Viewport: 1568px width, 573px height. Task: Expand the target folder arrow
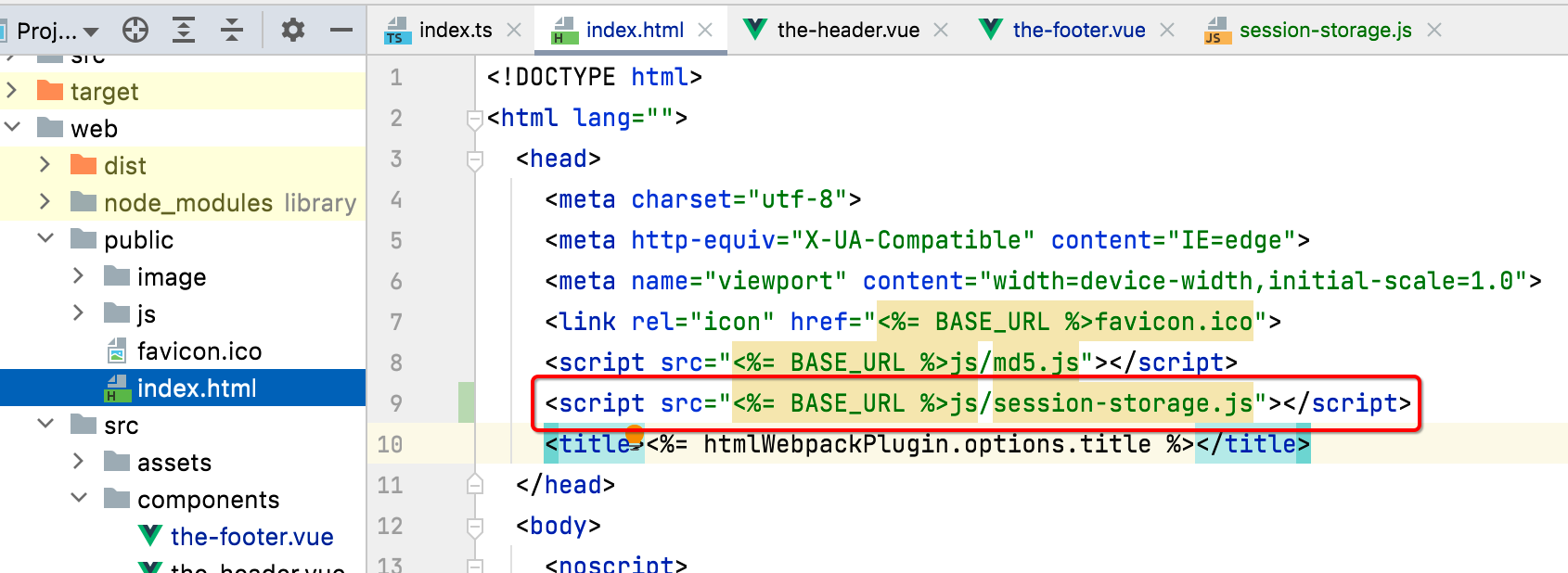[12, 91]
